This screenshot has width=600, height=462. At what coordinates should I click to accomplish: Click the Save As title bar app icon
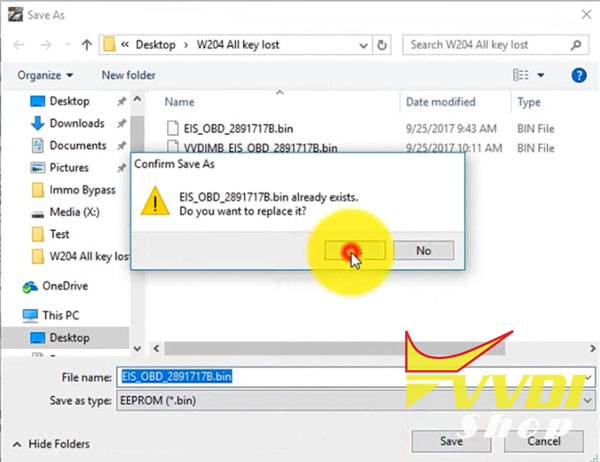point(15,15)
